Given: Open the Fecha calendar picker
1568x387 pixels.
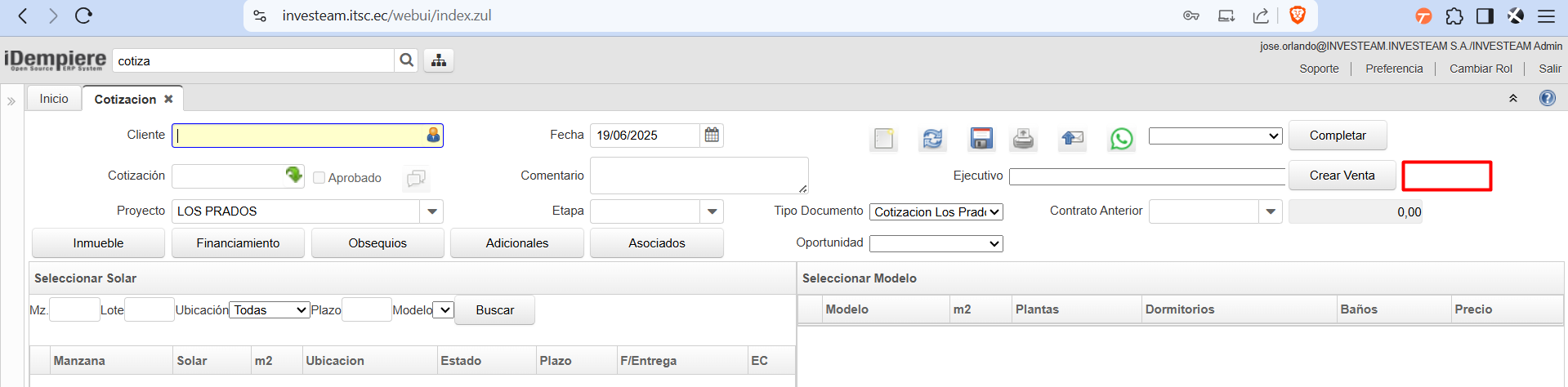Looking at the screenshot, I should point(712,136).
